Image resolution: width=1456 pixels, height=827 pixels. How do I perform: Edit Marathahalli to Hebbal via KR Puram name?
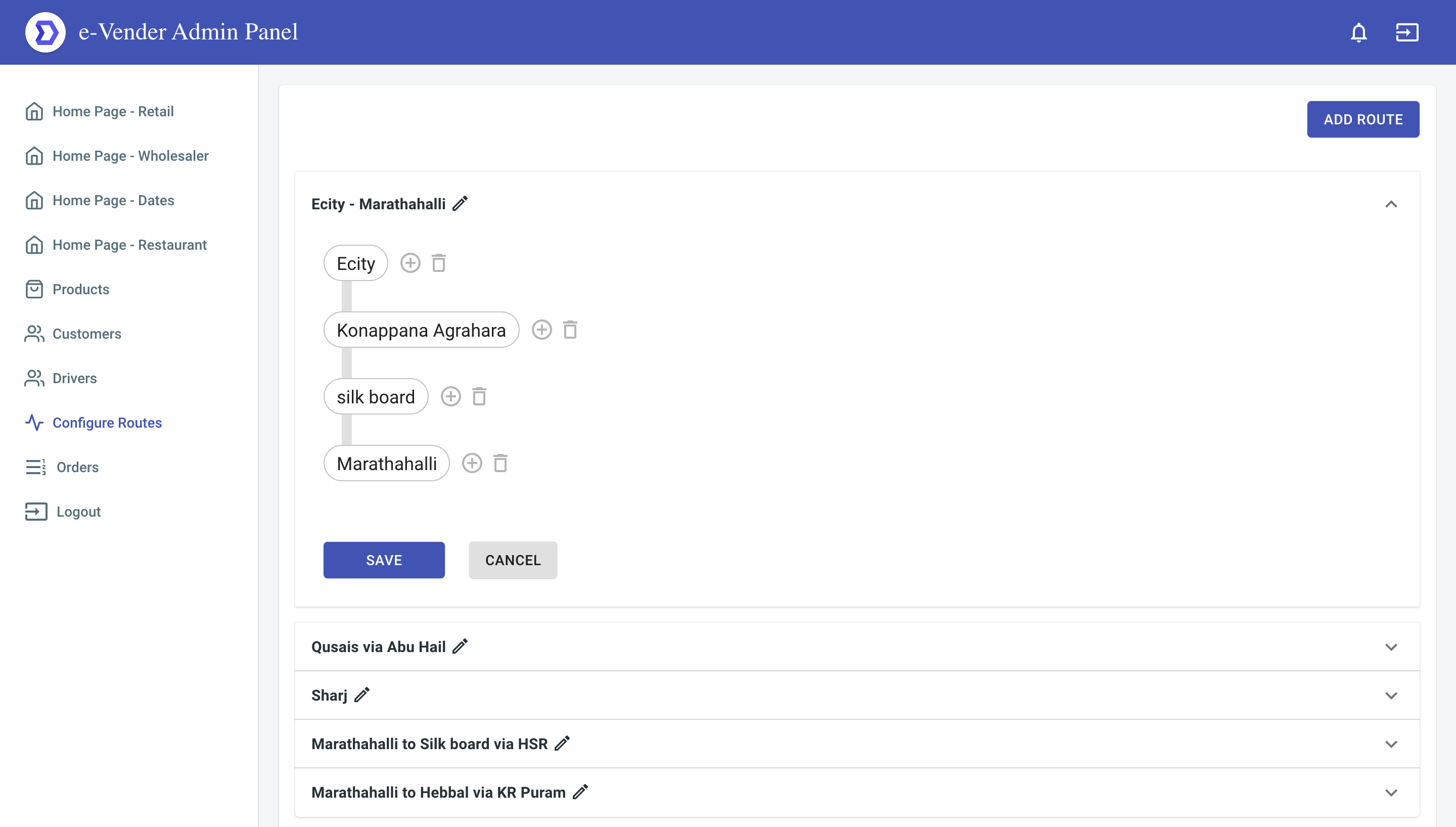[x=580, y=791]
